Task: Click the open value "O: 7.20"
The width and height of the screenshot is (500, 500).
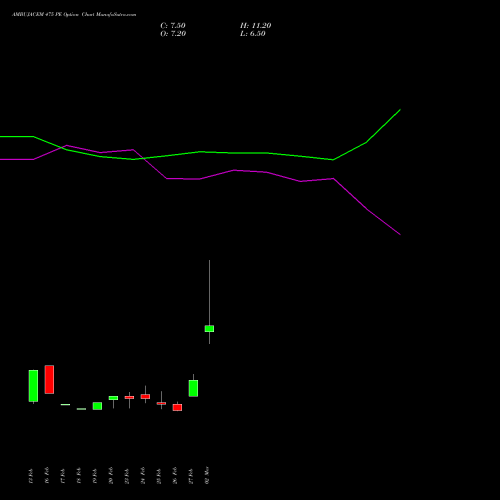Action: (173, 34)
